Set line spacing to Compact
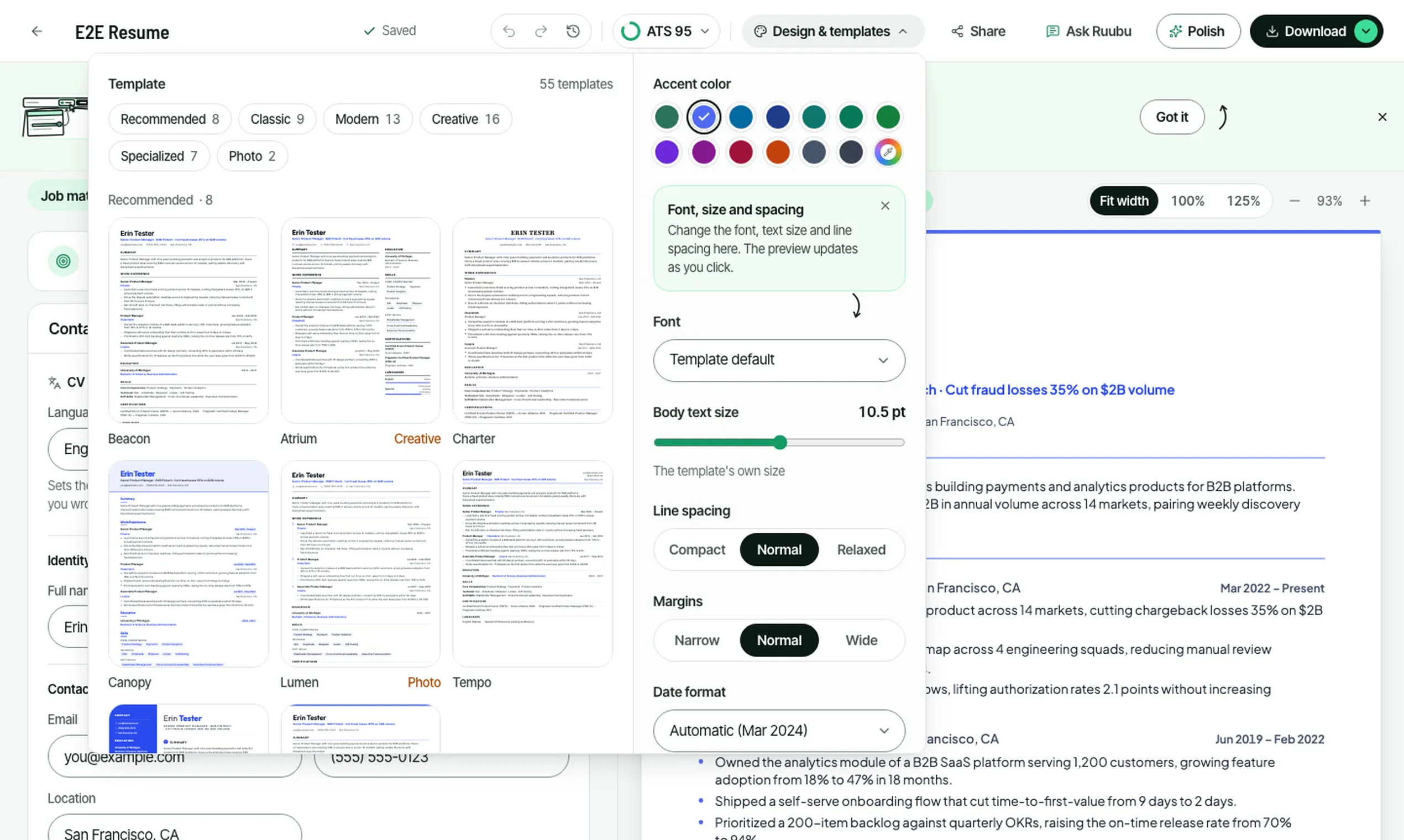Image resolution: width=1404 pixels, height=840 pixels. point(697,550)
